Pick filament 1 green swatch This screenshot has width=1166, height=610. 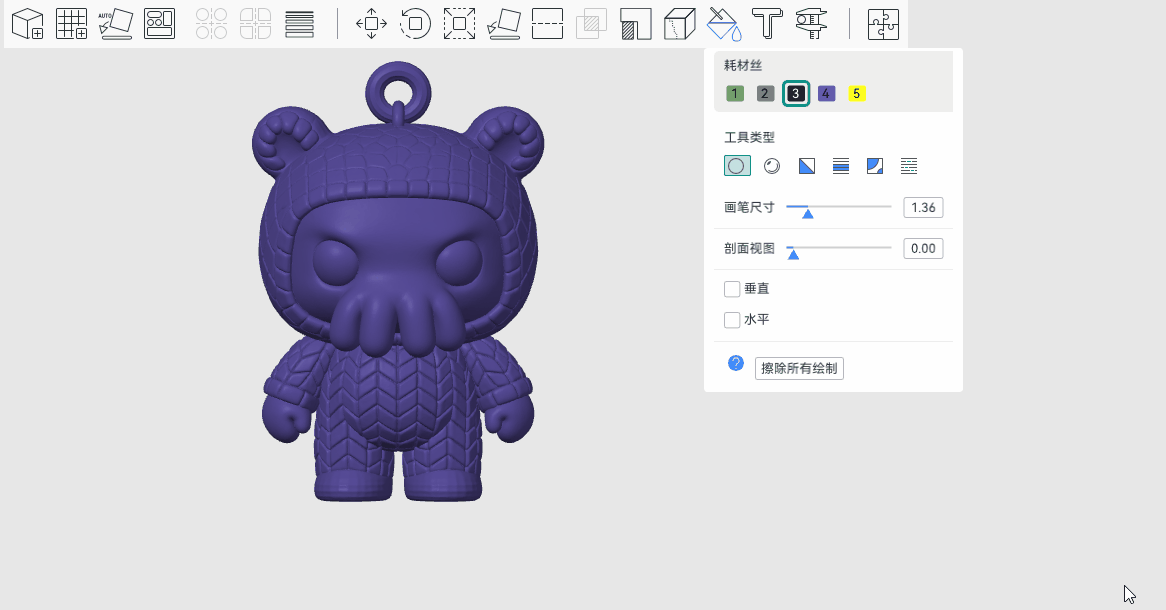tap(735, 94)
